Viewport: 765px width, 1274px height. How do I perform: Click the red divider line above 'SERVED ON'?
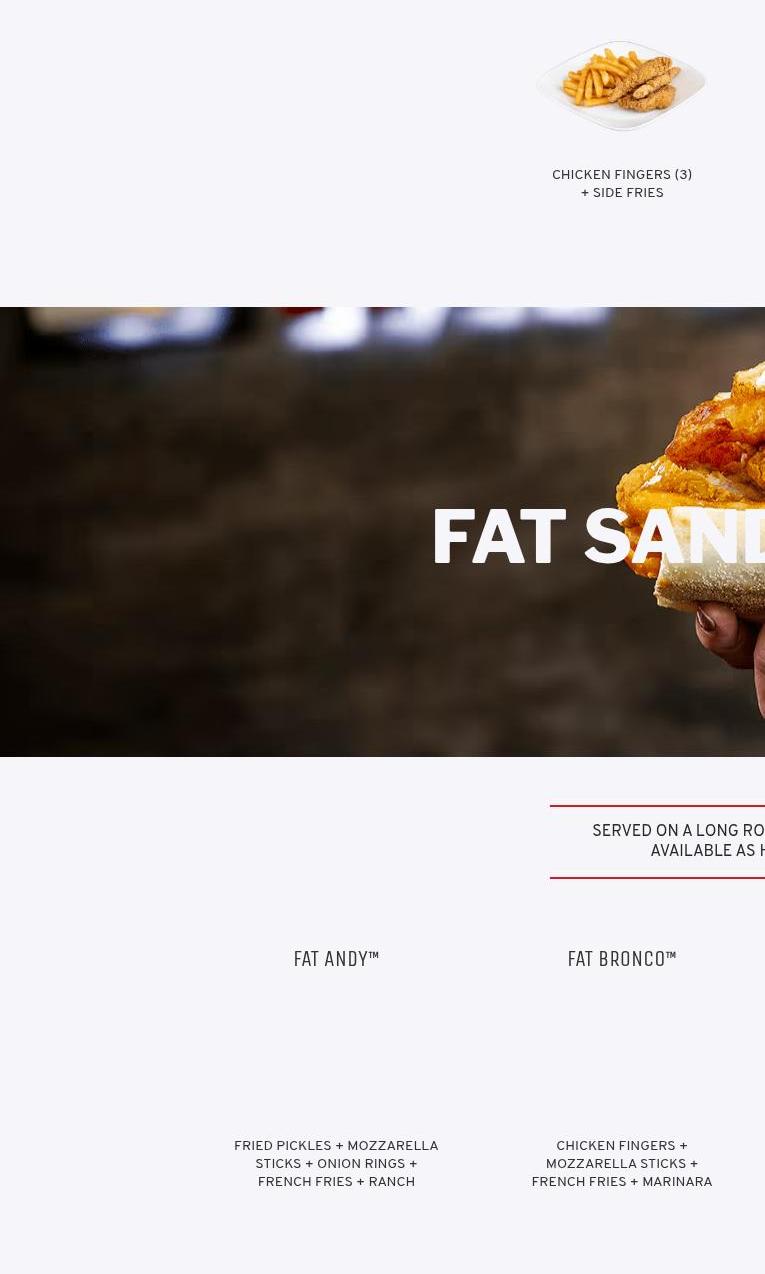[657, 806]
